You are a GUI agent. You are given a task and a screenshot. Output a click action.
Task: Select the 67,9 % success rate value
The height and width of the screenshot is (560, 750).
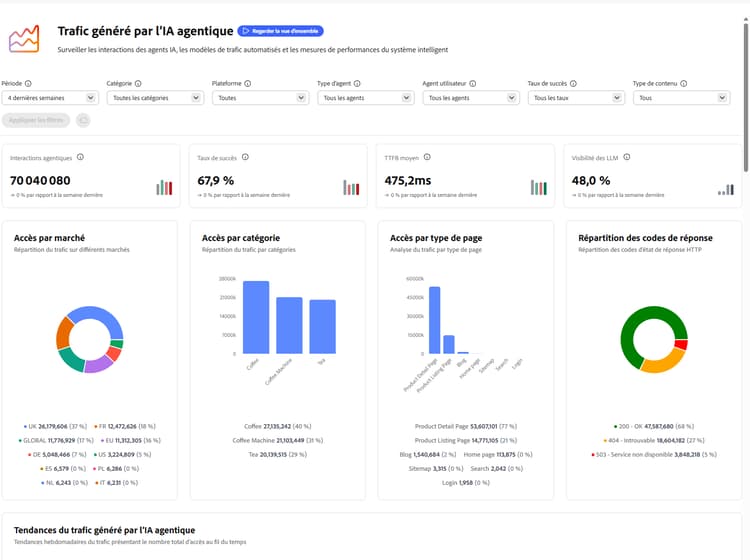coord(216,181)
